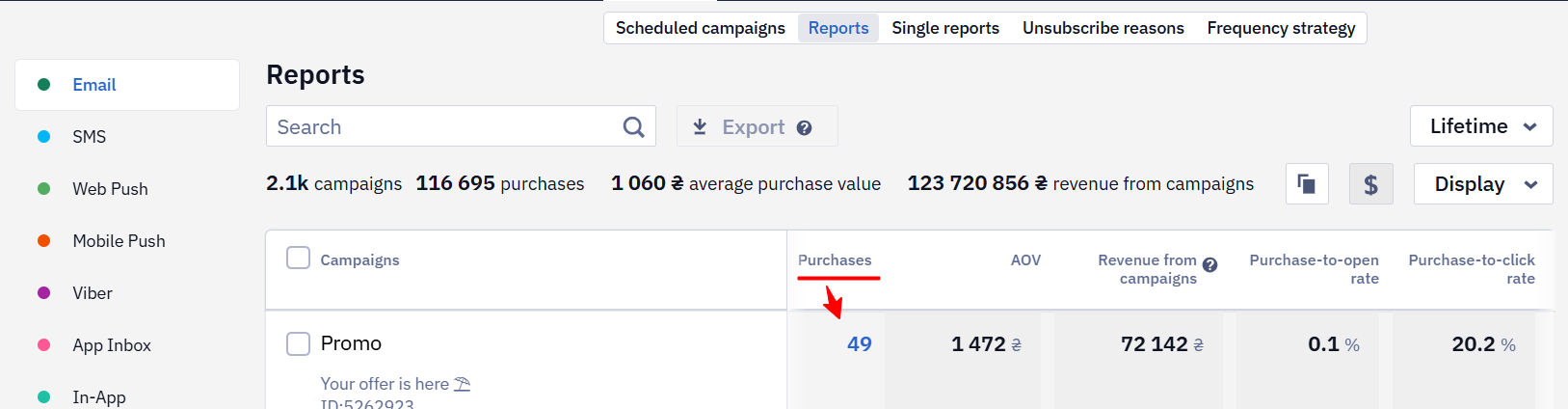1568x409 pixels.
Task: Switch to Scheduled campaigns tab
Action: (x=701, y=28)
